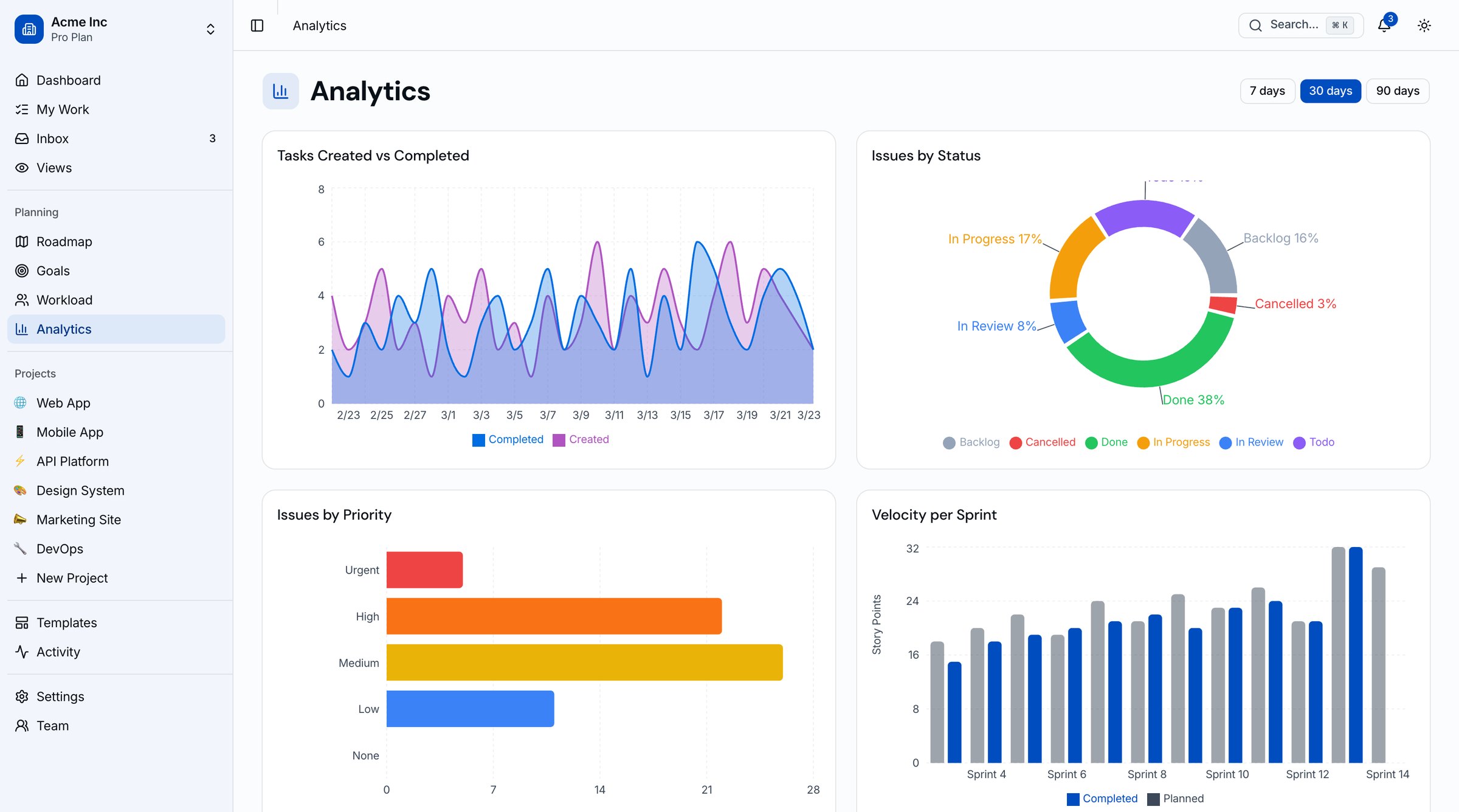Click the Workload people icon
This screenshot has width=1459, height=812.
[22, 300]
